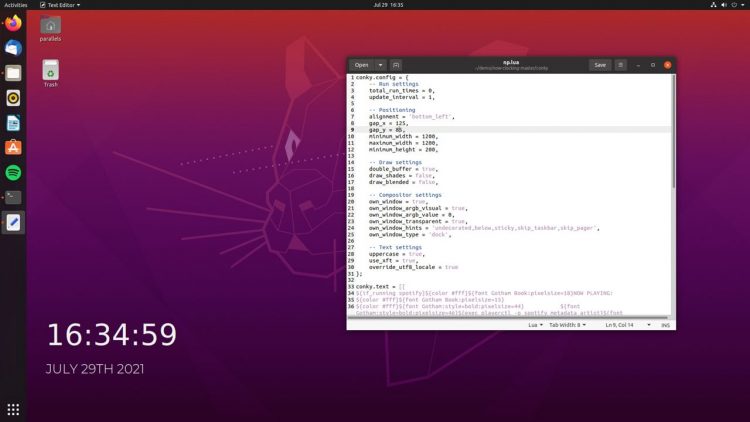The height and width of the screenshot is (422, 750).
Task: Click the 'own_window_type' line
Action: [x=410, y=235]
